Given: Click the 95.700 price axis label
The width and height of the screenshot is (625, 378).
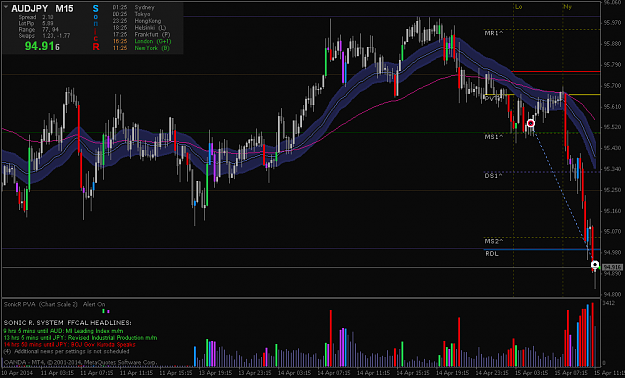Looking at the screenshot, I should (x=612, y=85).
